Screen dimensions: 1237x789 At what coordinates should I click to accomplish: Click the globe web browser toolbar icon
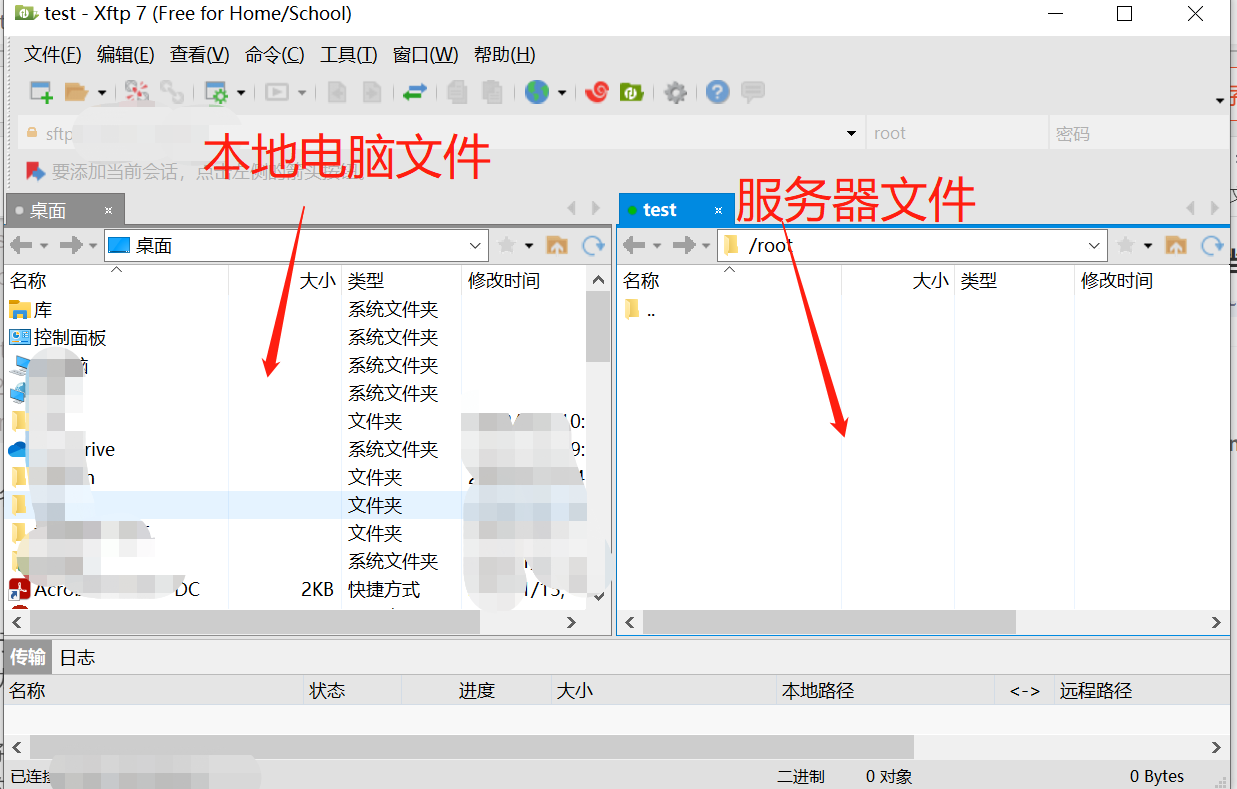click(x=537, y=91)
